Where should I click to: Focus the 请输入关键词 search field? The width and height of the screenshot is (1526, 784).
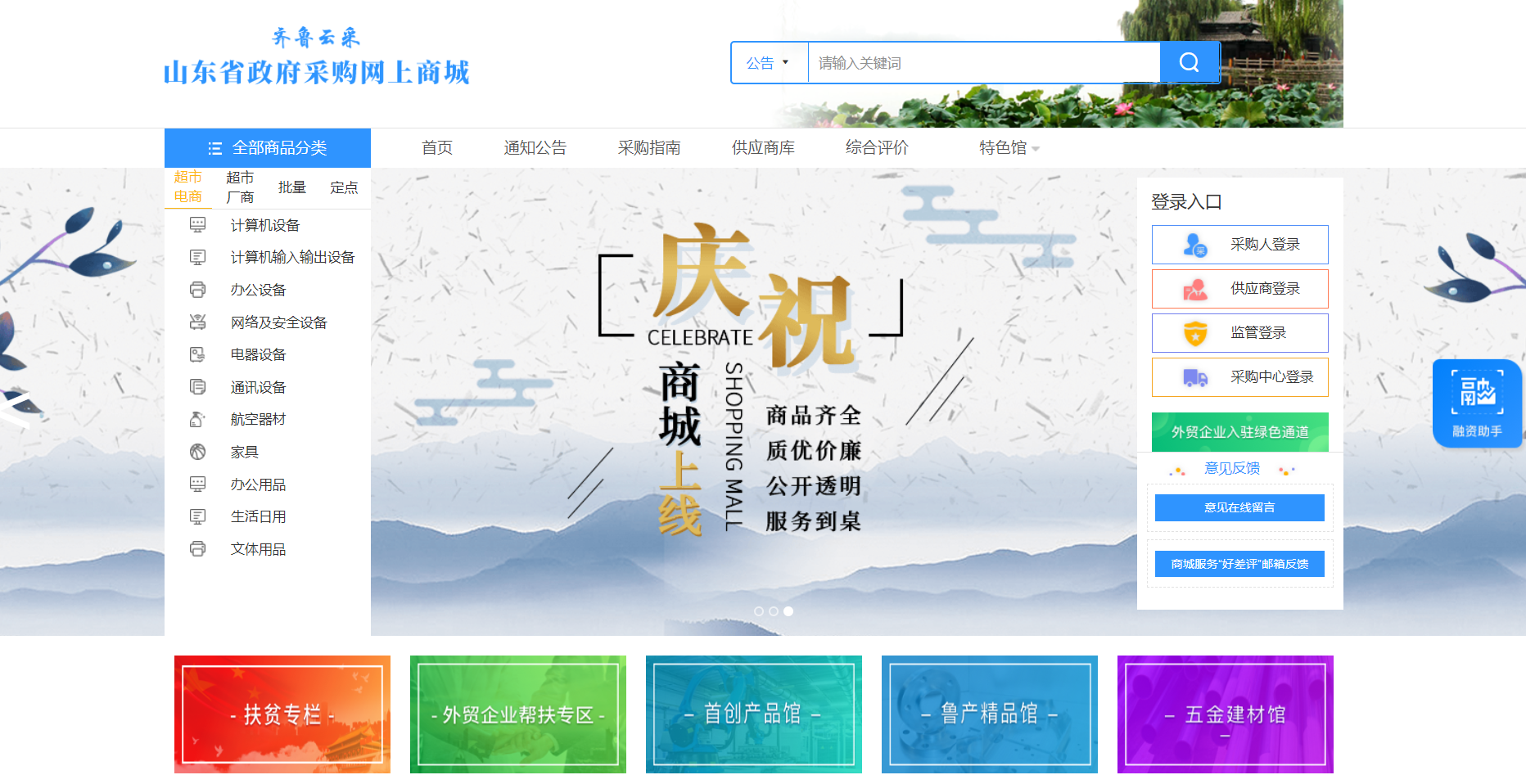[984, 63]
